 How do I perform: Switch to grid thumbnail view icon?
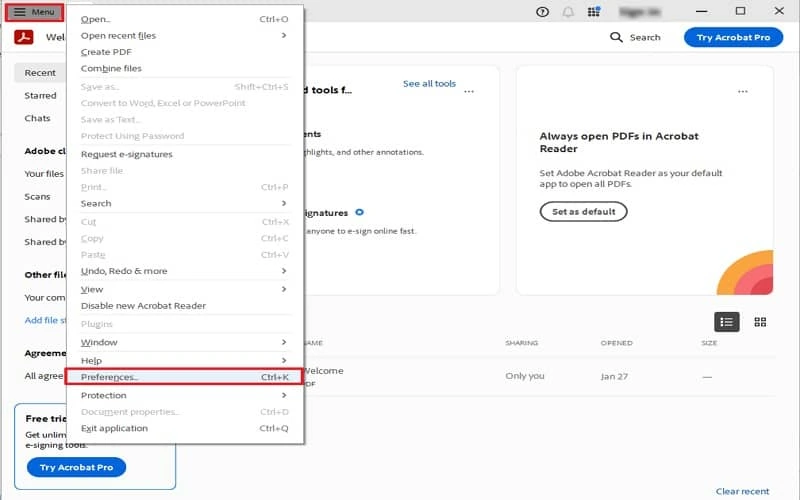pos(760,322)
